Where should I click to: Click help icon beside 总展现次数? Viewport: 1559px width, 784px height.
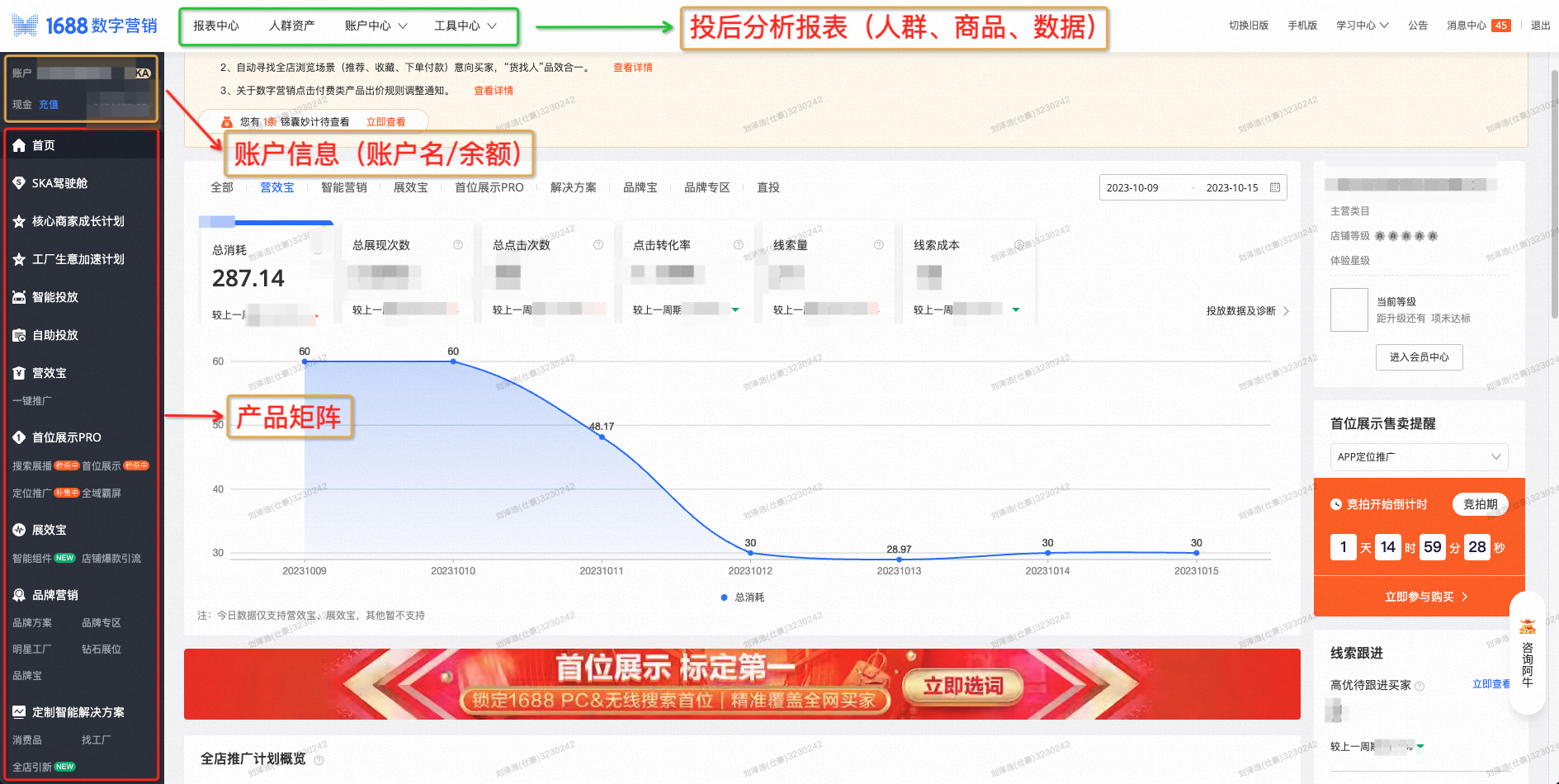(458, 245)
